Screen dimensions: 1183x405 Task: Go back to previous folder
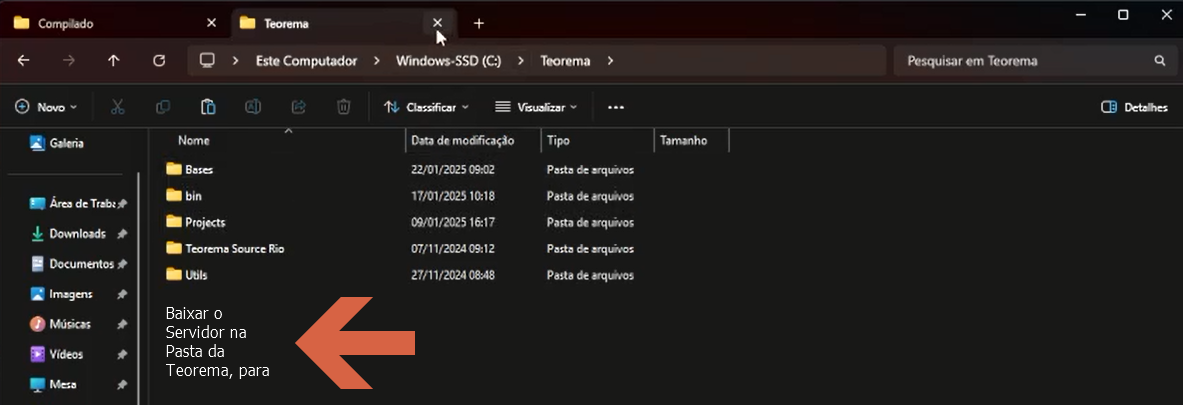[23, 61]
